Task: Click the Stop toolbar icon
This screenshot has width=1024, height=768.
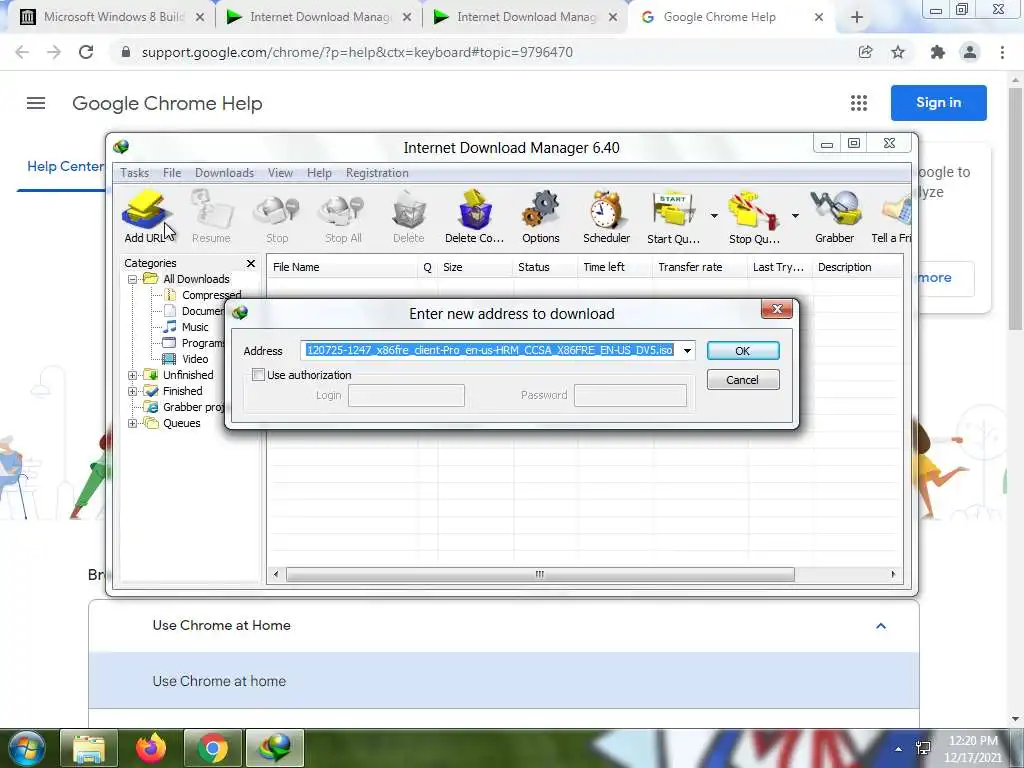Action: (277, 217)
